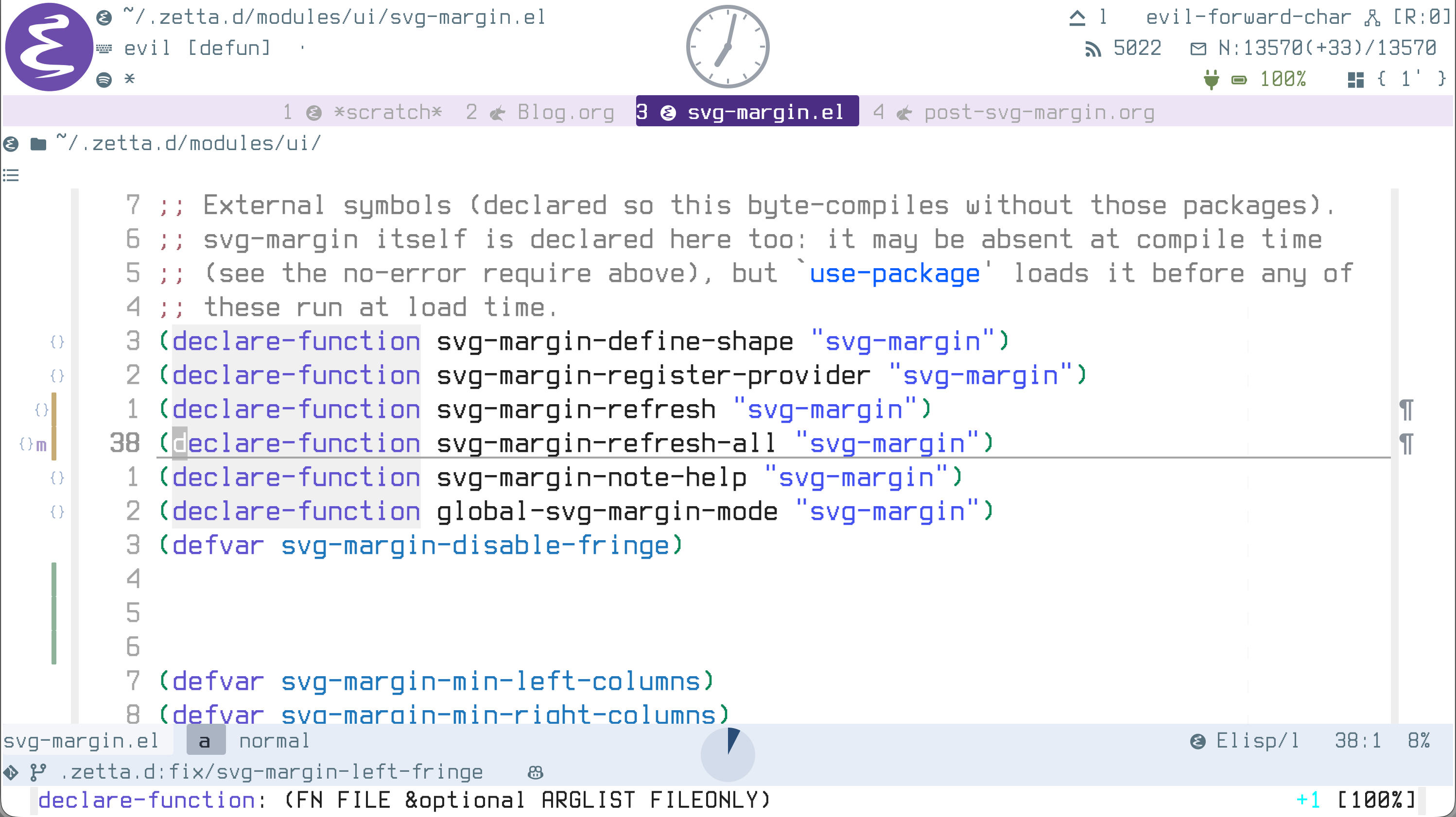Click the 8% buffer position

[x=1419, y=741]
